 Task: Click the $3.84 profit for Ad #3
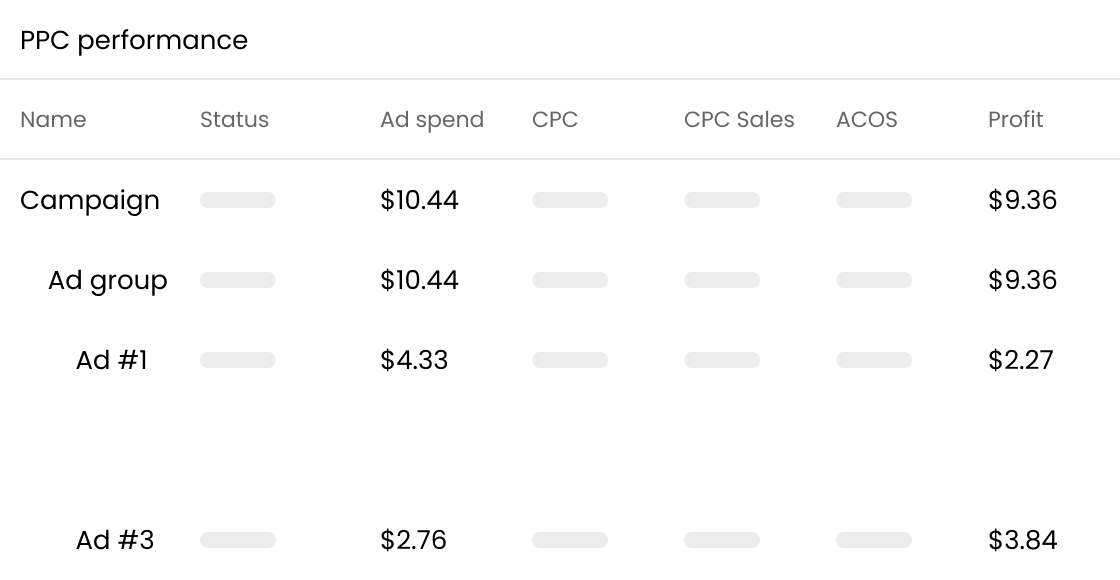click(x=1023, y=540)
